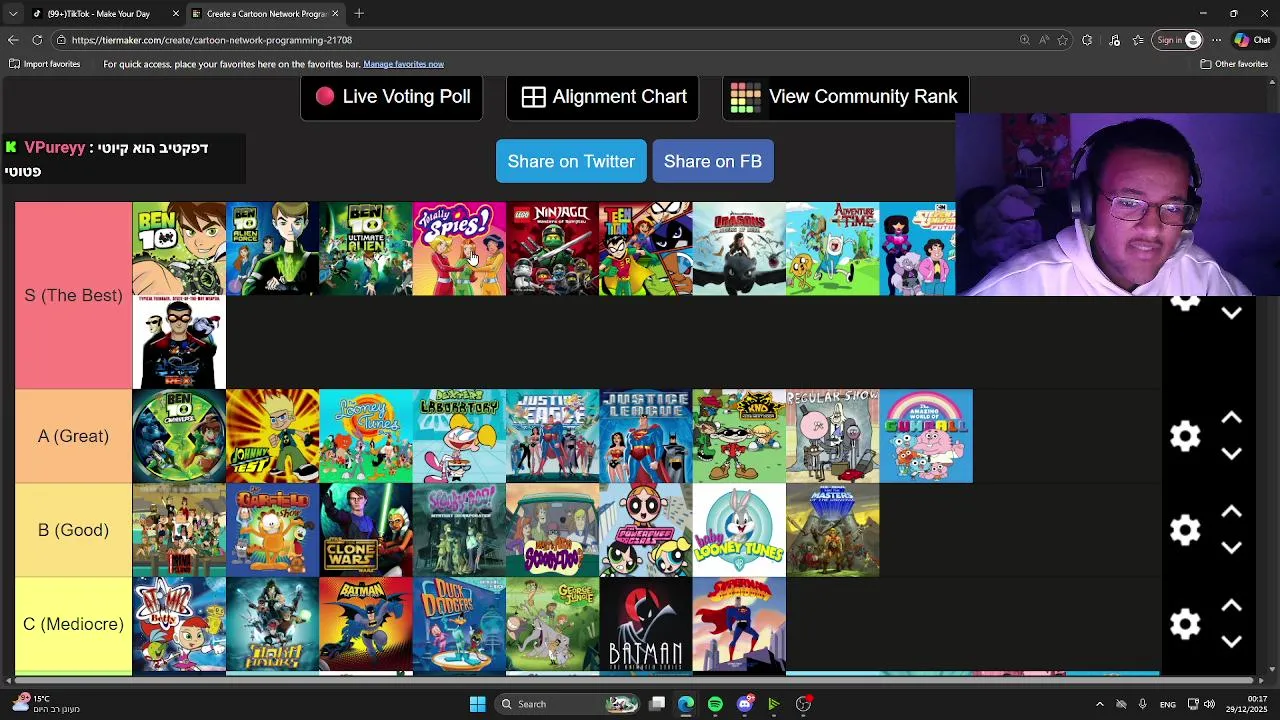Screen dimensions: 1280x720
Task: Click the LEGO Ninjago thumbnail
Action: 552,249
